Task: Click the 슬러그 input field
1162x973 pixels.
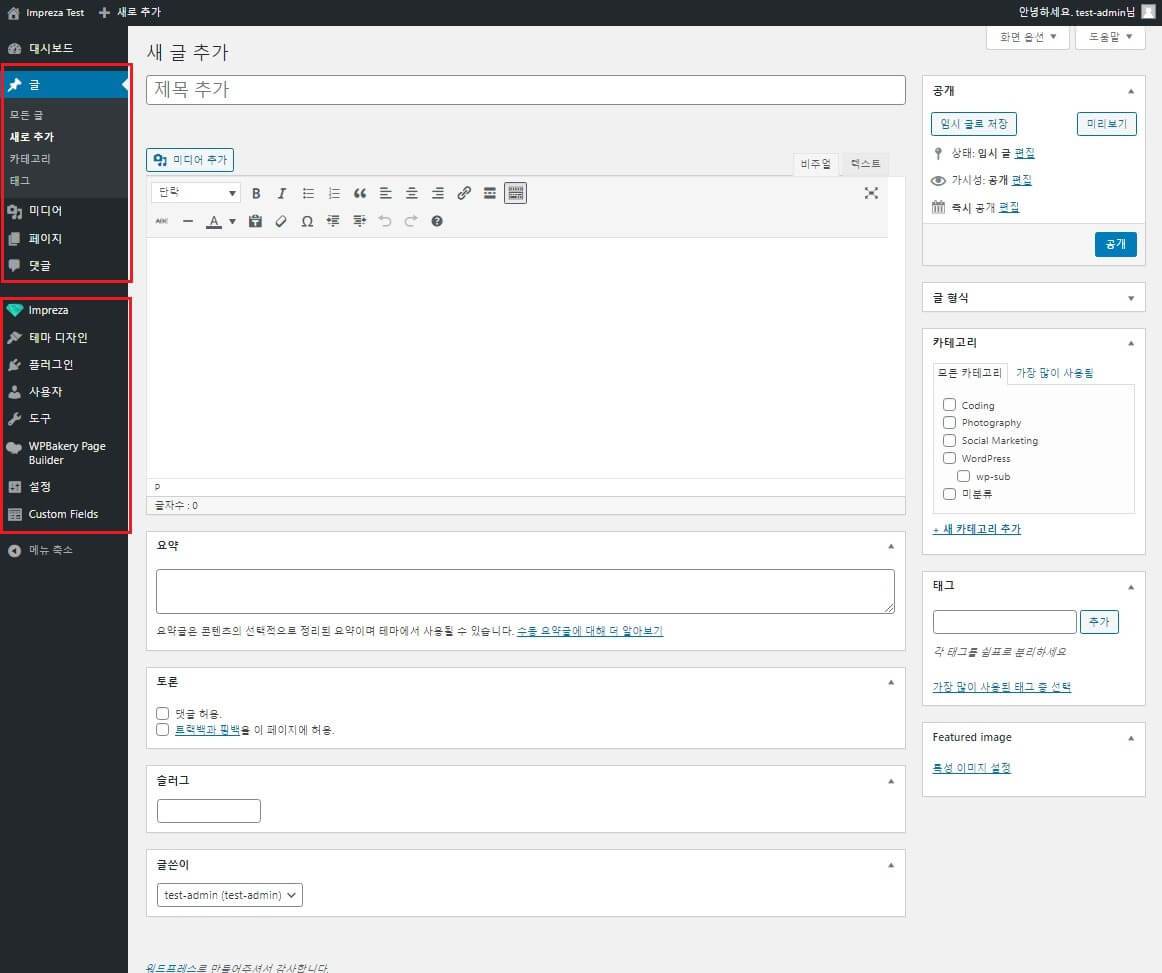Action: [209, 811]
